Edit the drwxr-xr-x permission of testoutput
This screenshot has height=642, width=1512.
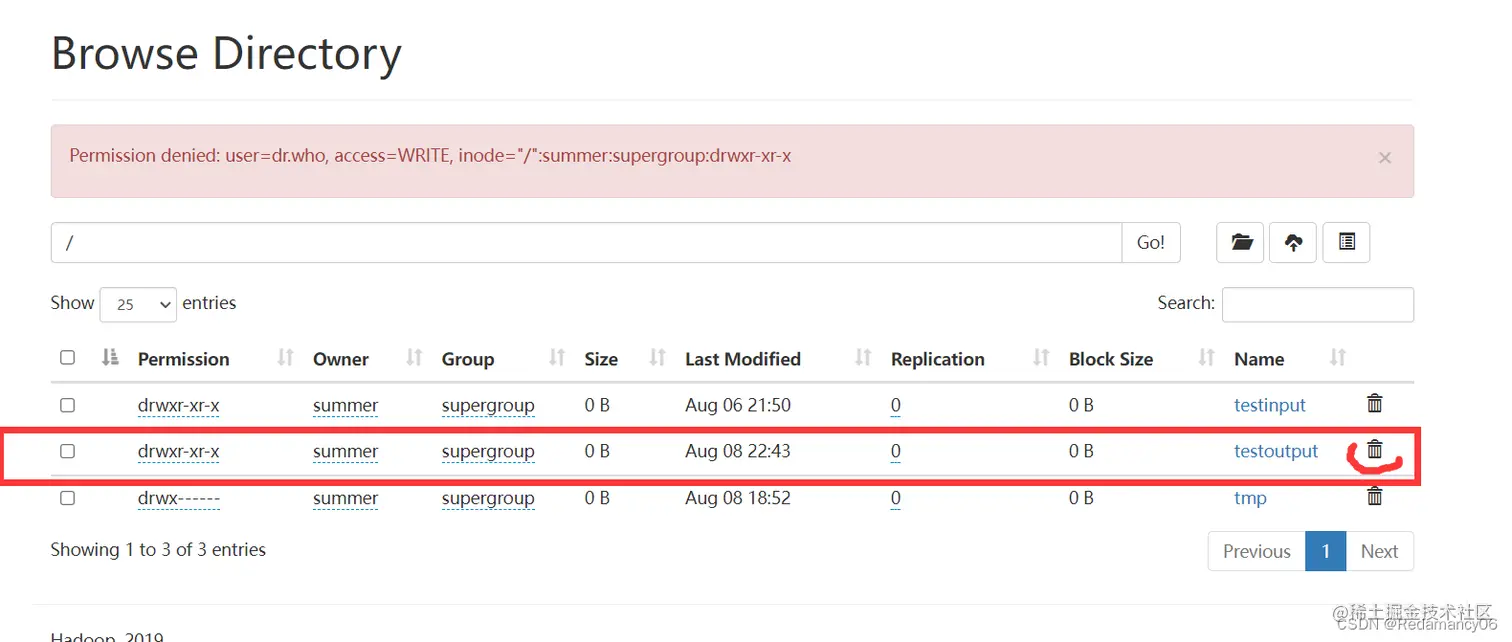[179, 451]
